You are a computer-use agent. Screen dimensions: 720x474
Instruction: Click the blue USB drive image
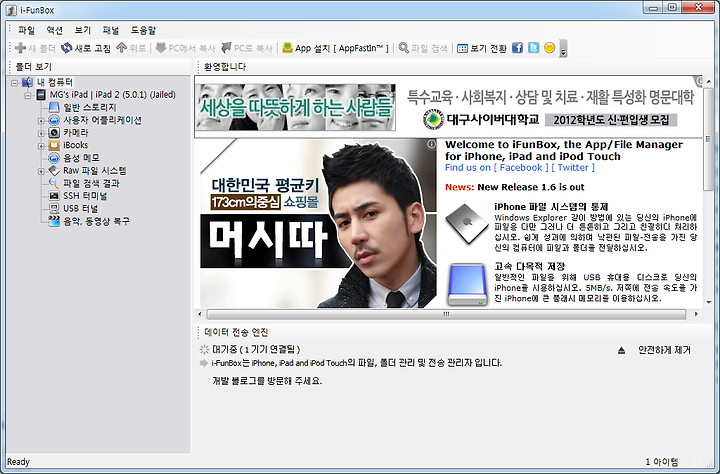(467, 285)
